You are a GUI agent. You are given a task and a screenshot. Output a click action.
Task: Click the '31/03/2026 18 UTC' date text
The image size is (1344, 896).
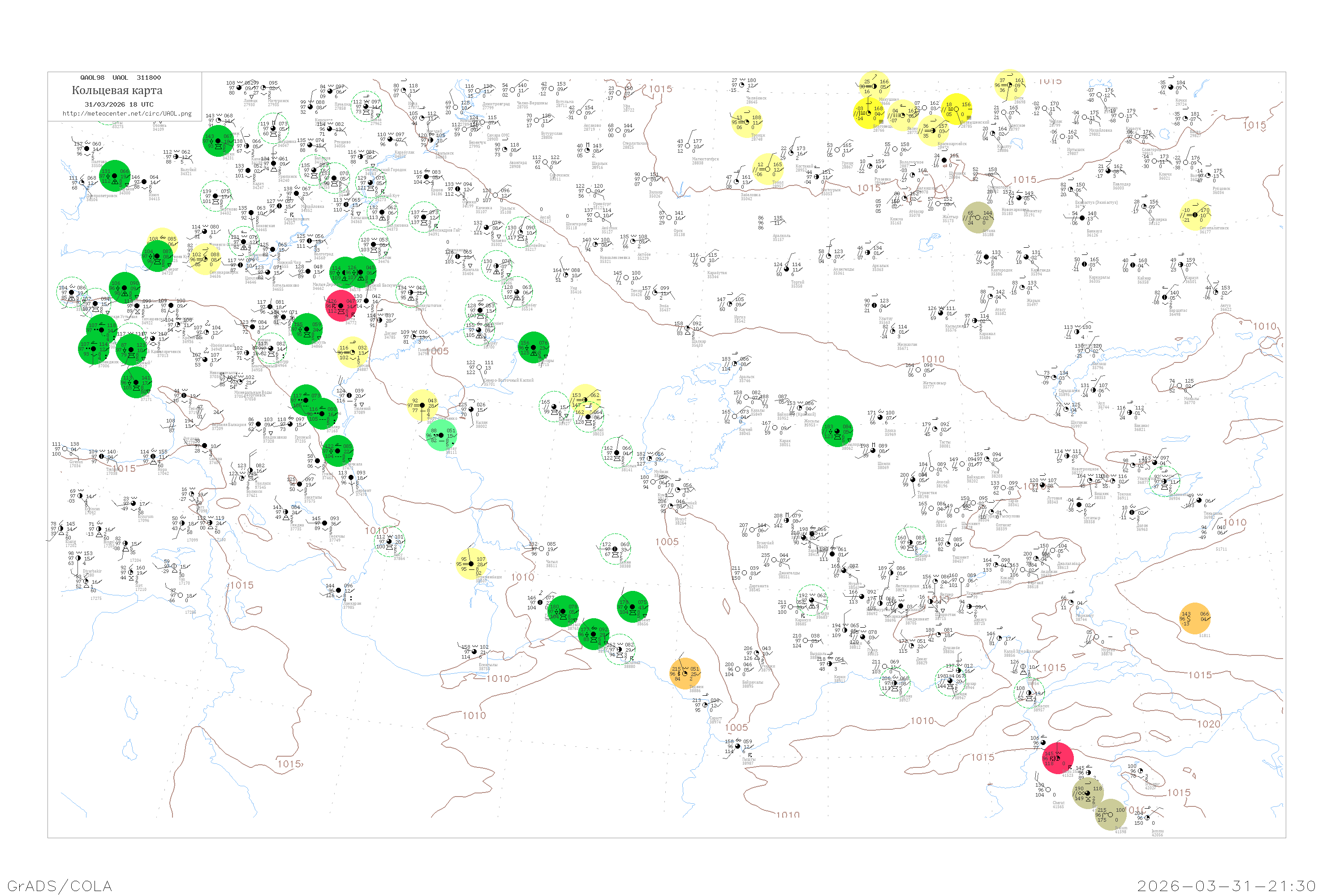(x=119, y=104)
